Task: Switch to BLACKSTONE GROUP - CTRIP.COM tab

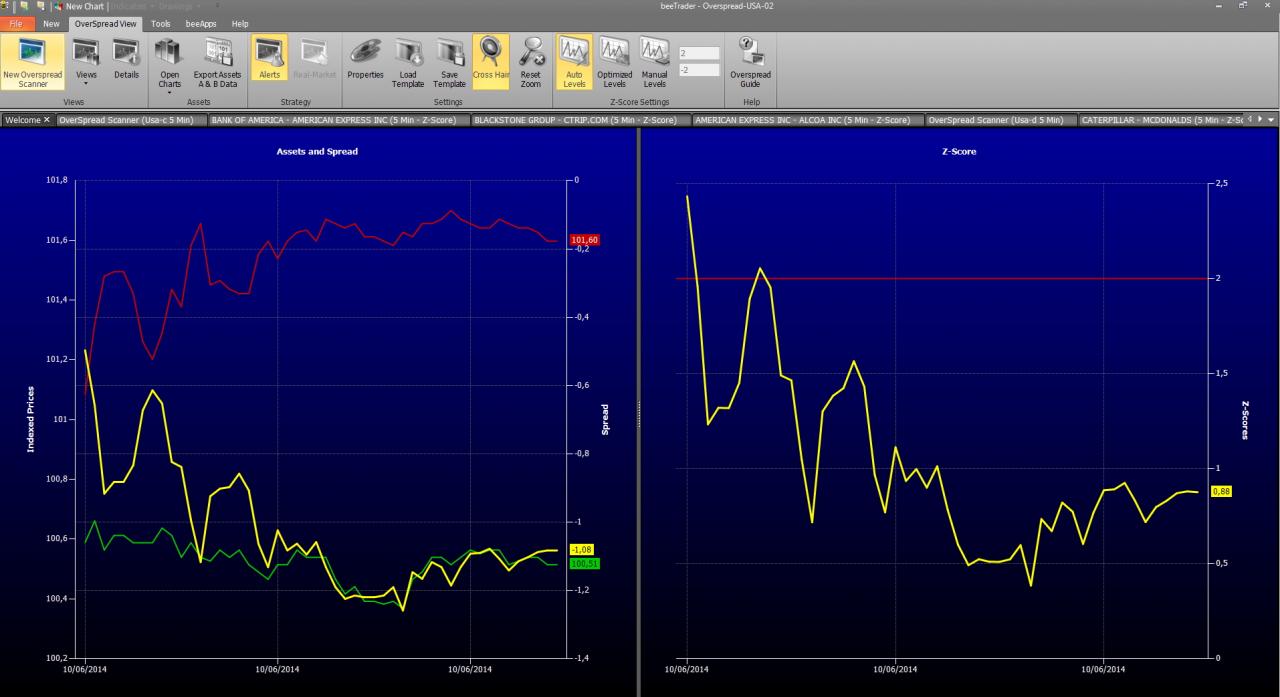Action: pos(581,120)
